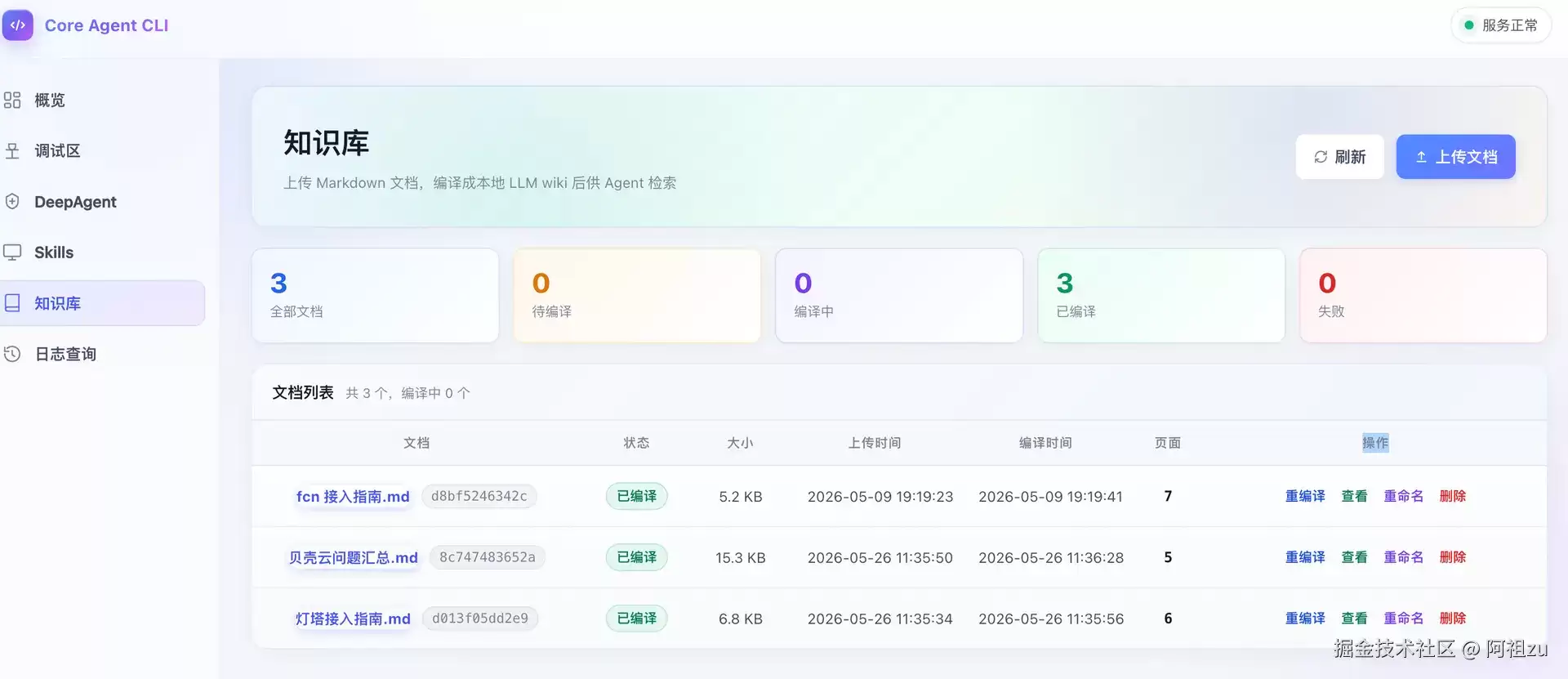Viewport: 1568px width, 679px height.
Task: Click the refresh icon in 刷新 button
Action: point(1321,157)
